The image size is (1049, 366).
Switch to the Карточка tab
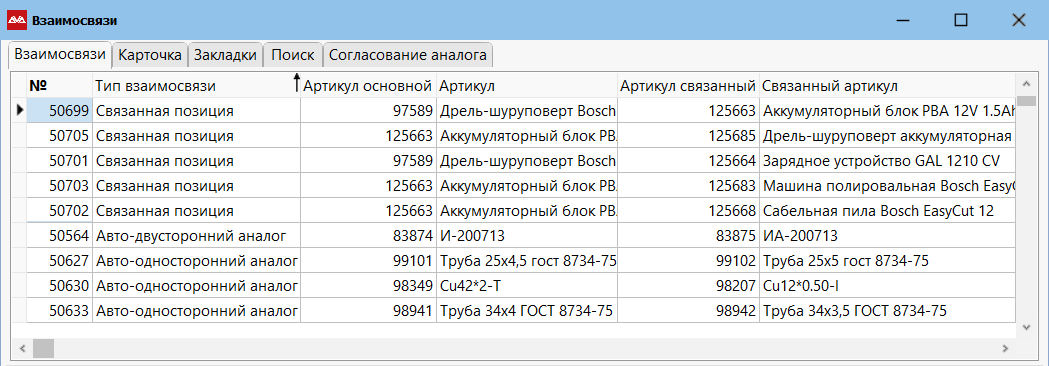click(x=150, y=56)
